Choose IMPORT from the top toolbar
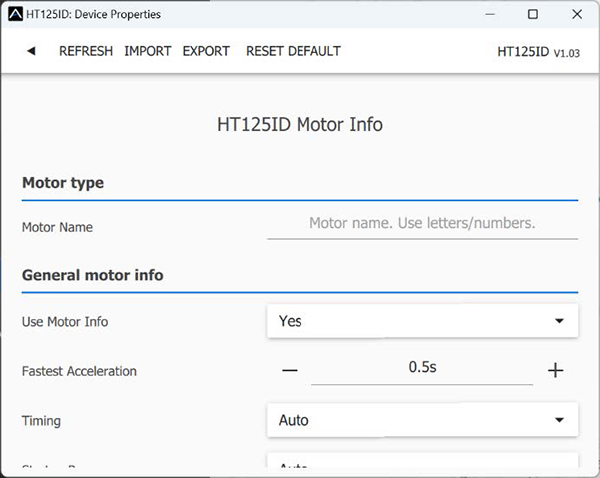600x478 pixels. tap(147, 51)
